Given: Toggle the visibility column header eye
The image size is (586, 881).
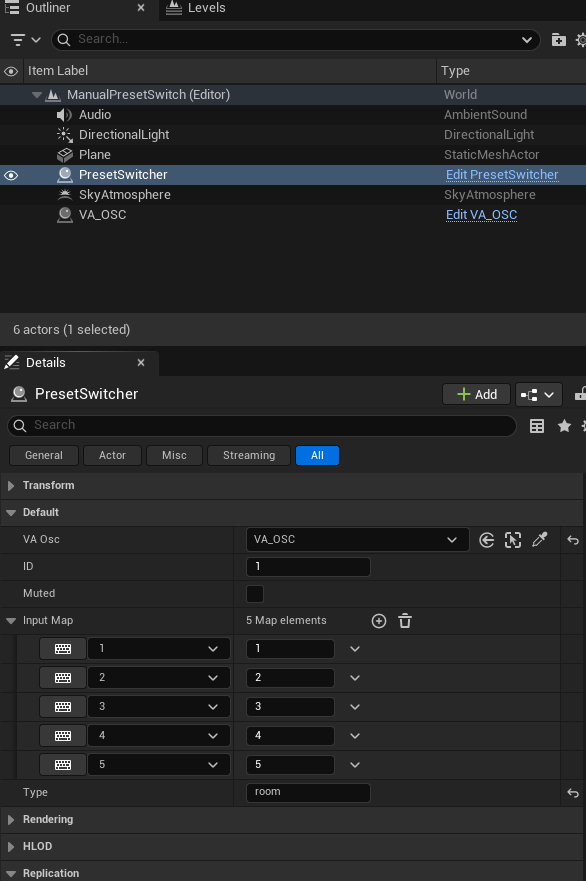Looking at the screenshot, I should click(x=11, y=71).
